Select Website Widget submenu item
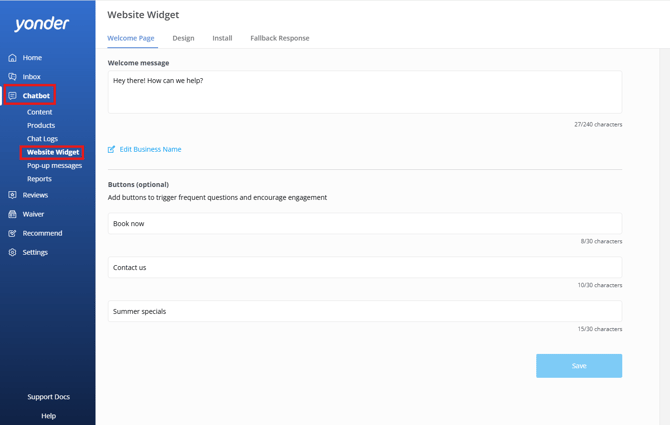 click(x=53, y=152)
